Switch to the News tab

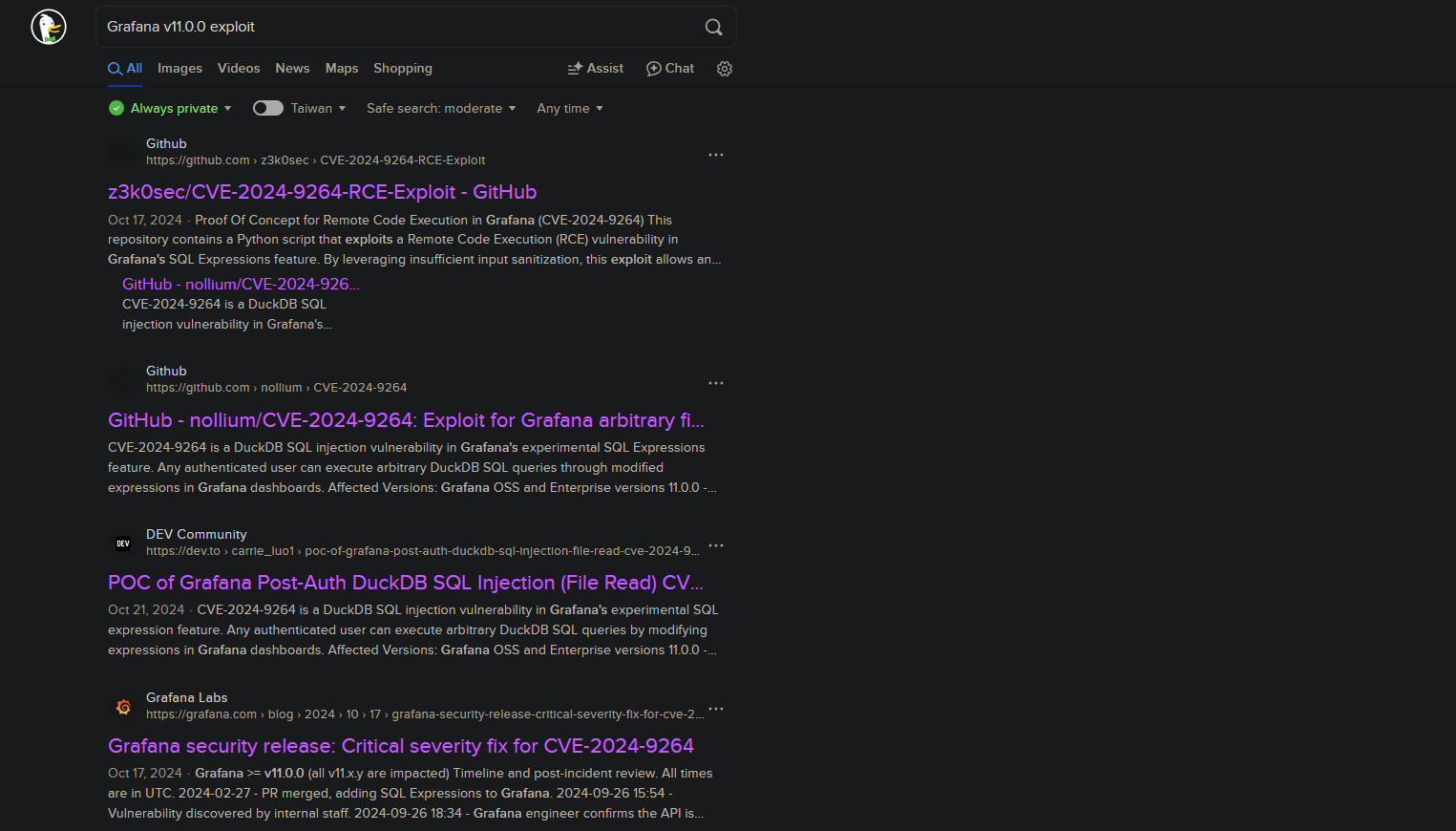click(x=292, y=69)
